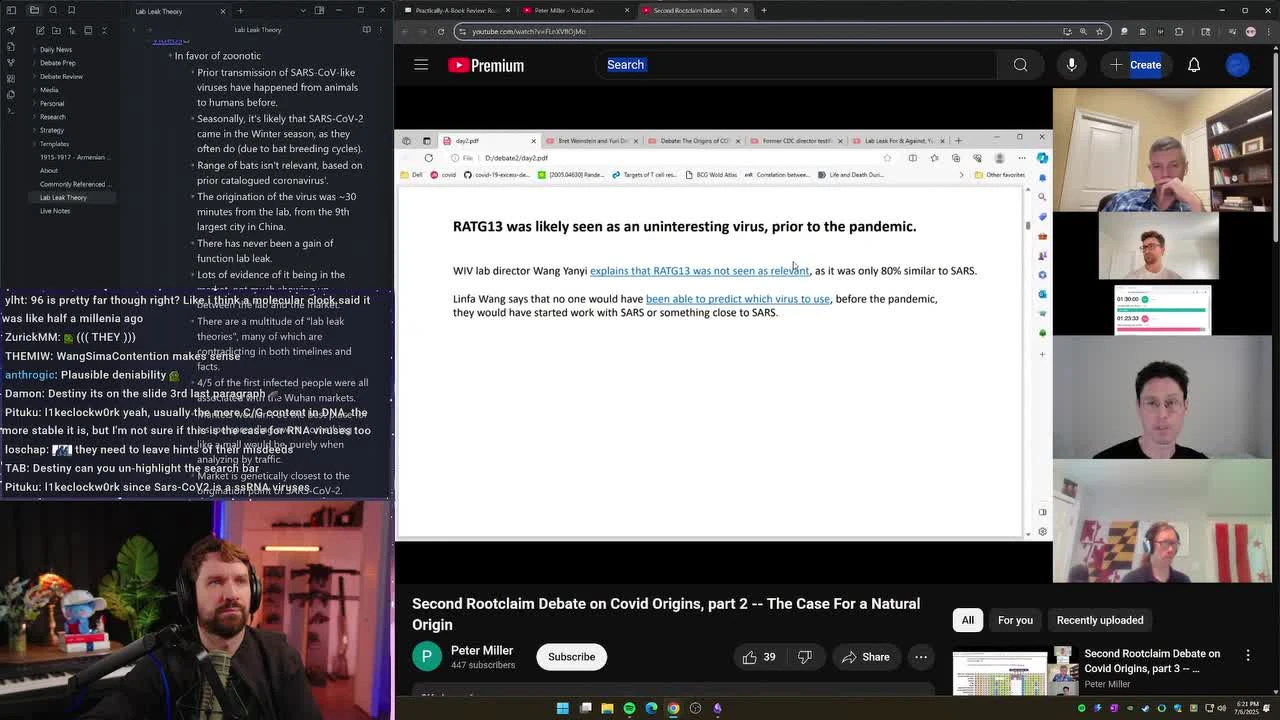Open the YouTube notifications bell

[1194, 65]
